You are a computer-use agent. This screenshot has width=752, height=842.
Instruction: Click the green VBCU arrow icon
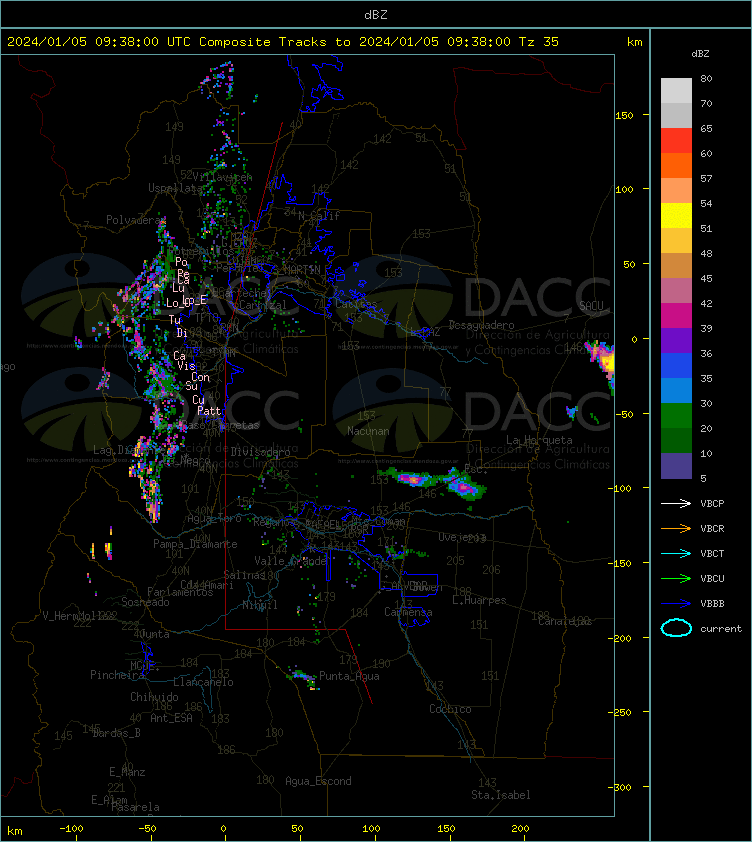[676, 578]
